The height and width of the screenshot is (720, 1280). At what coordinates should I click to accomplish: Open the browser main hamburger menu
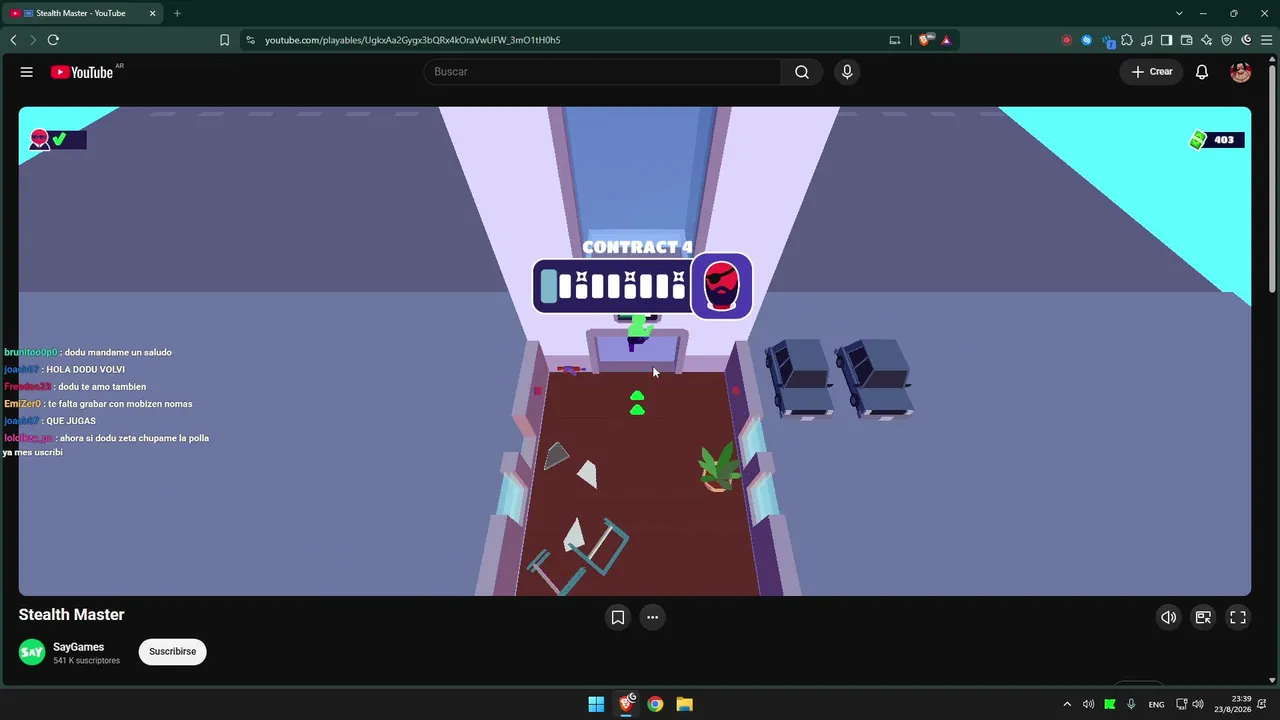[x=1265, y=40]
